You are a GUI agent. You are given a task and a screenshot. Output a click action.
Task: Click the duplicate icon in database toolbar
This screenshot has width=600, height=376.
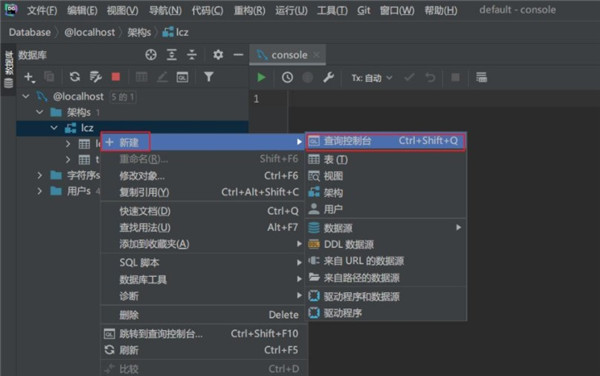tap(49, 77)
